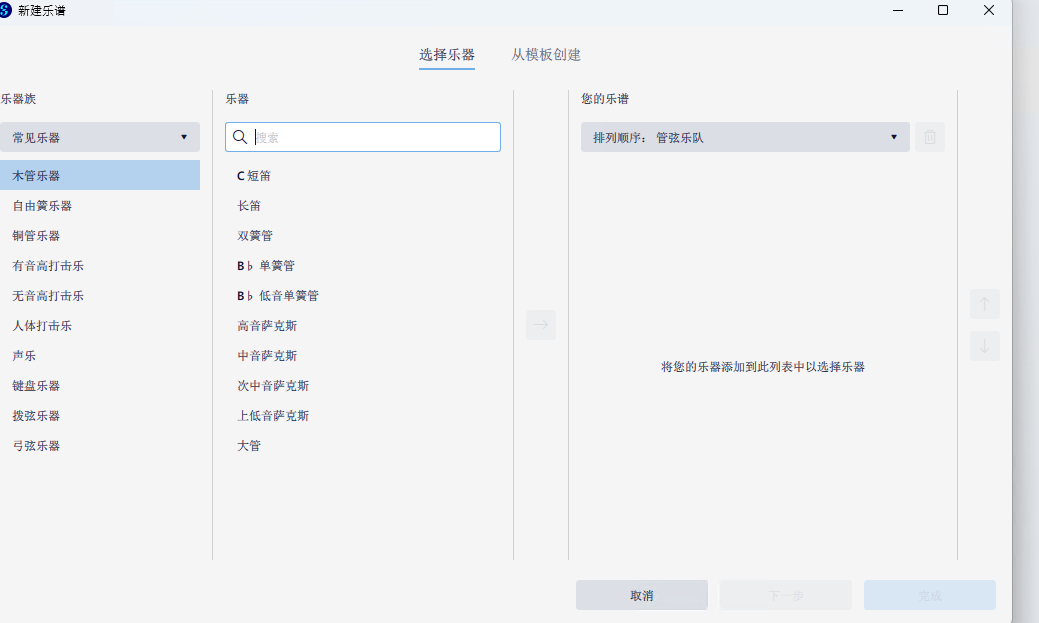The width and height of the screenshot is (1039, 623).
Task: Minimize the 新建乐谱 window
Action: click(898, 11)
